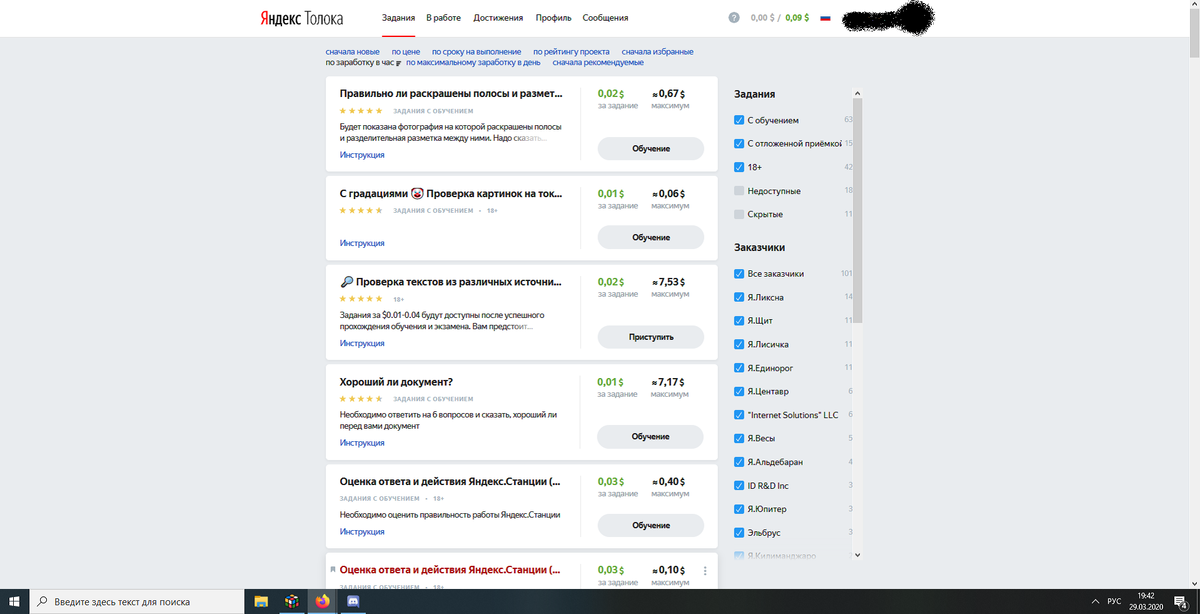
Task: Click the filter panel scrollbar down arrow
Action: tap(858, 553)
